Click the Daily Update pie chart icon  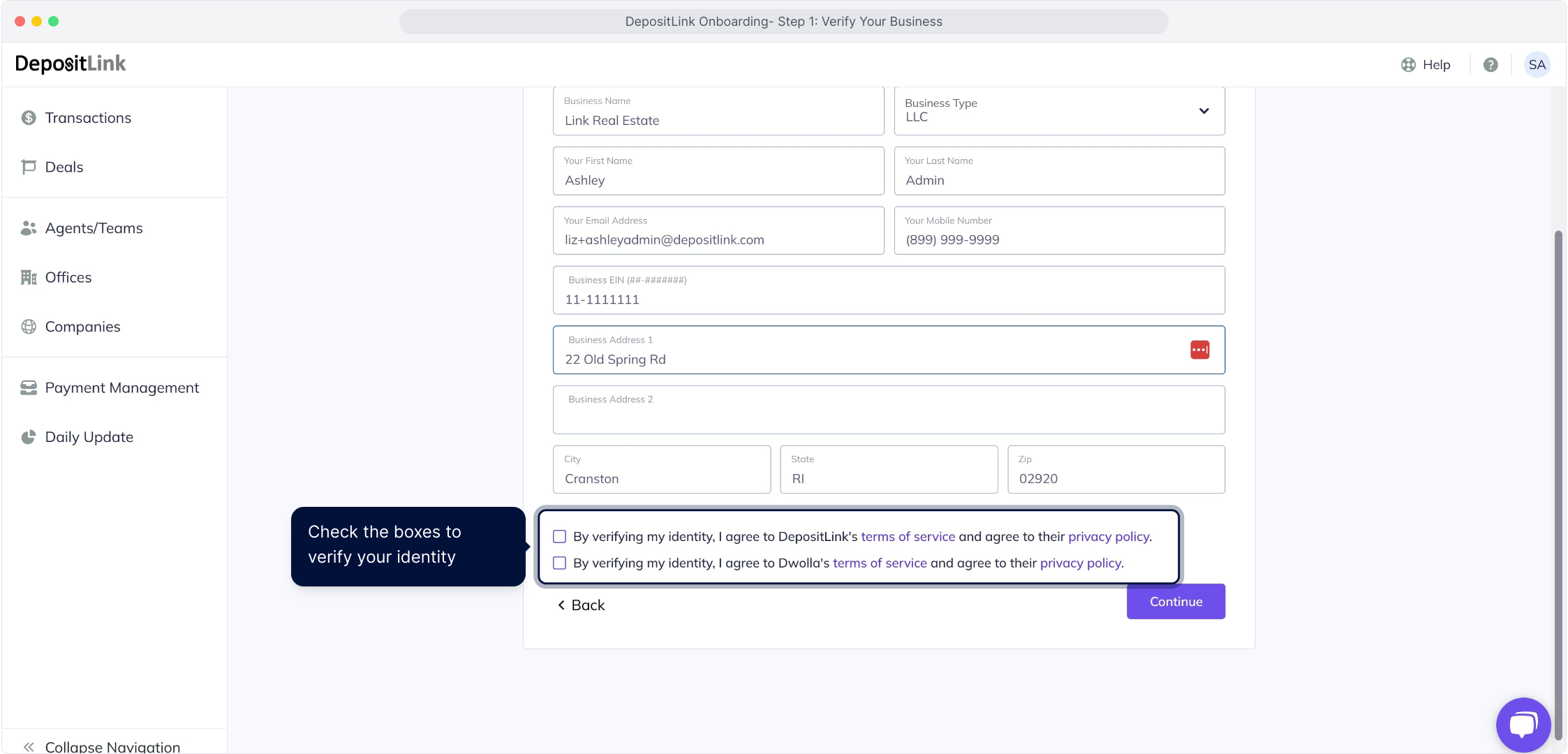(29, 437)
